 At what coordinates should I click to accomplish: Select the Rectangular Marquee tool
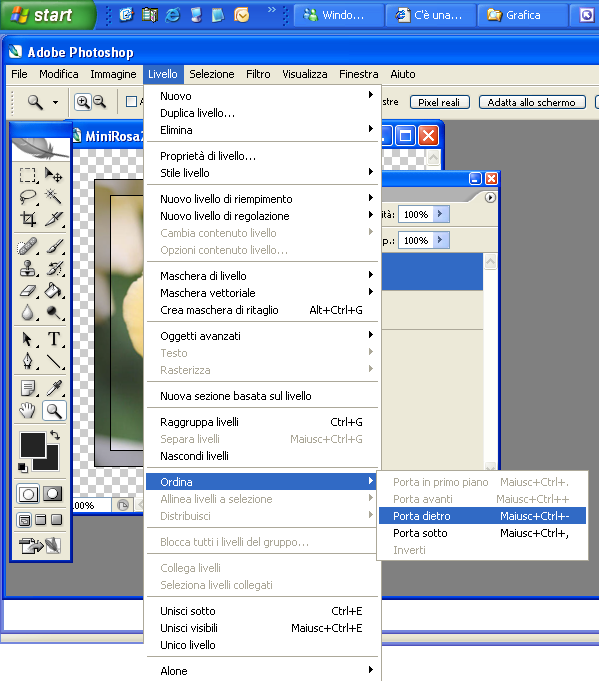click(x=28, y=175)
